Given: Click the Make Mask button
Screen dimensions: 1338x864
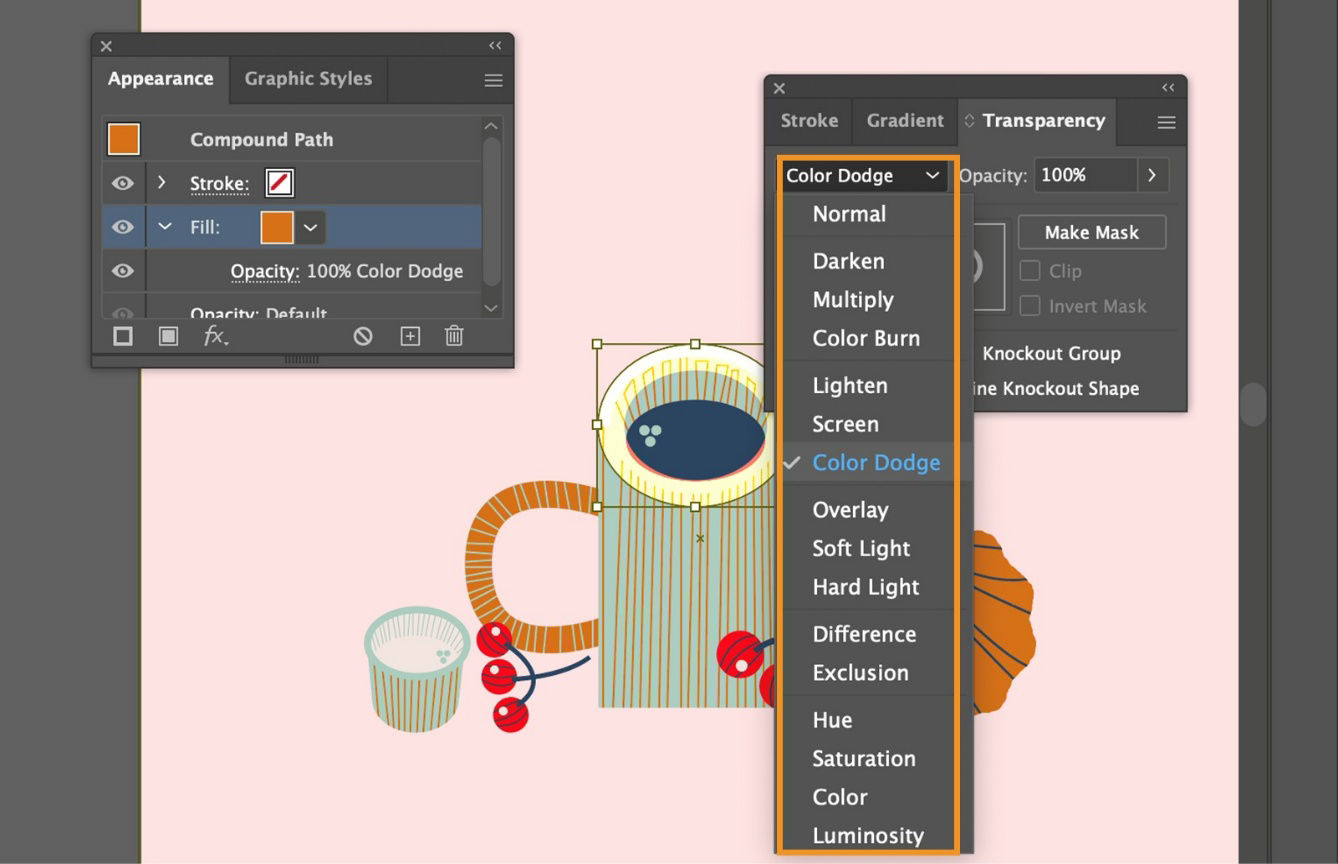Looking at the screenshot, I should [x=1091, y=231].
